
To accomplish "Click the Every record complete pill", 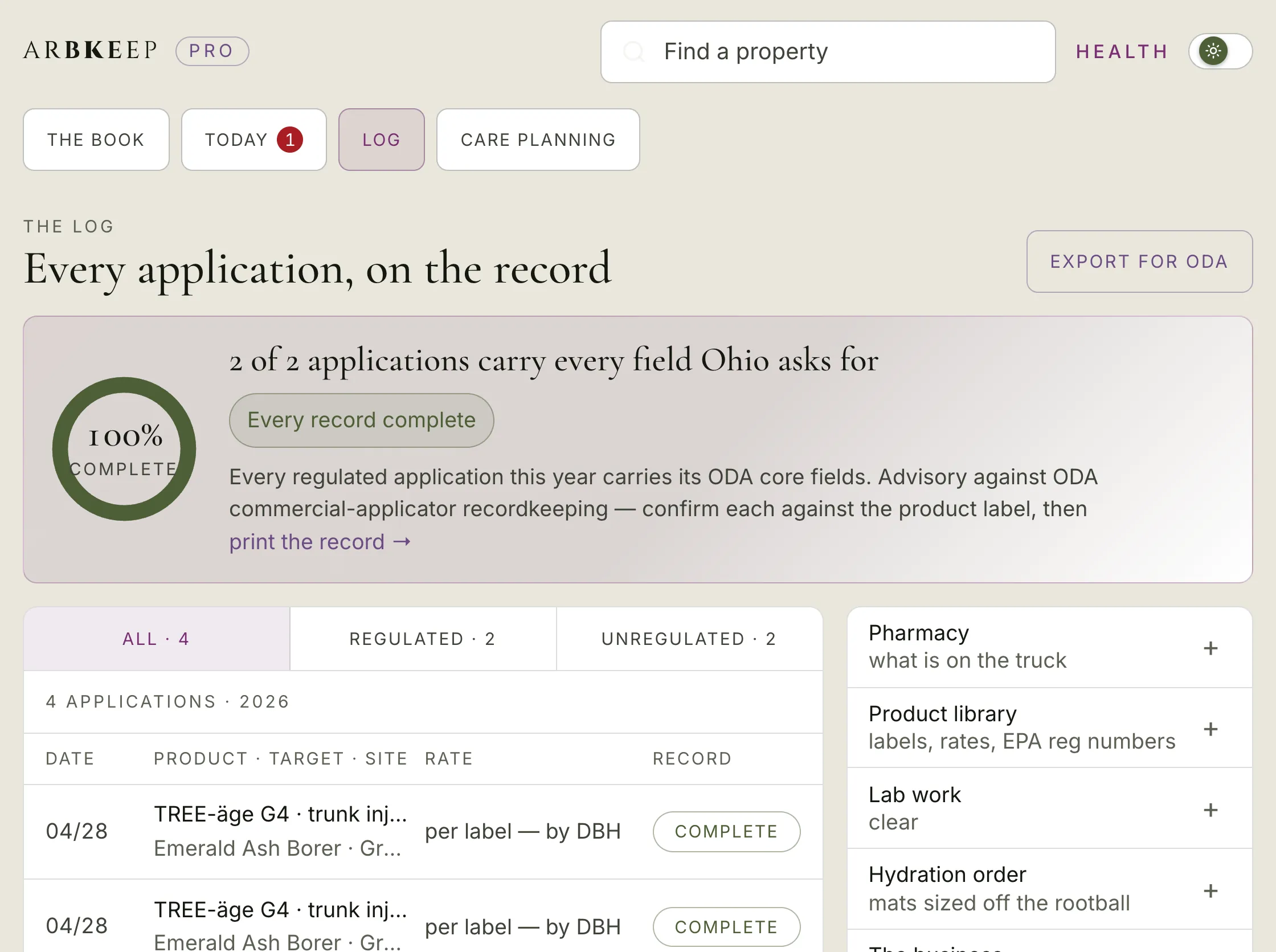I will coord(361,420).
